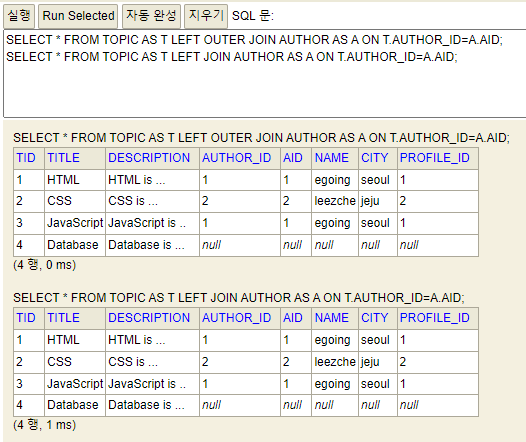Select the TID header in first result table

[x=29, y=158]
